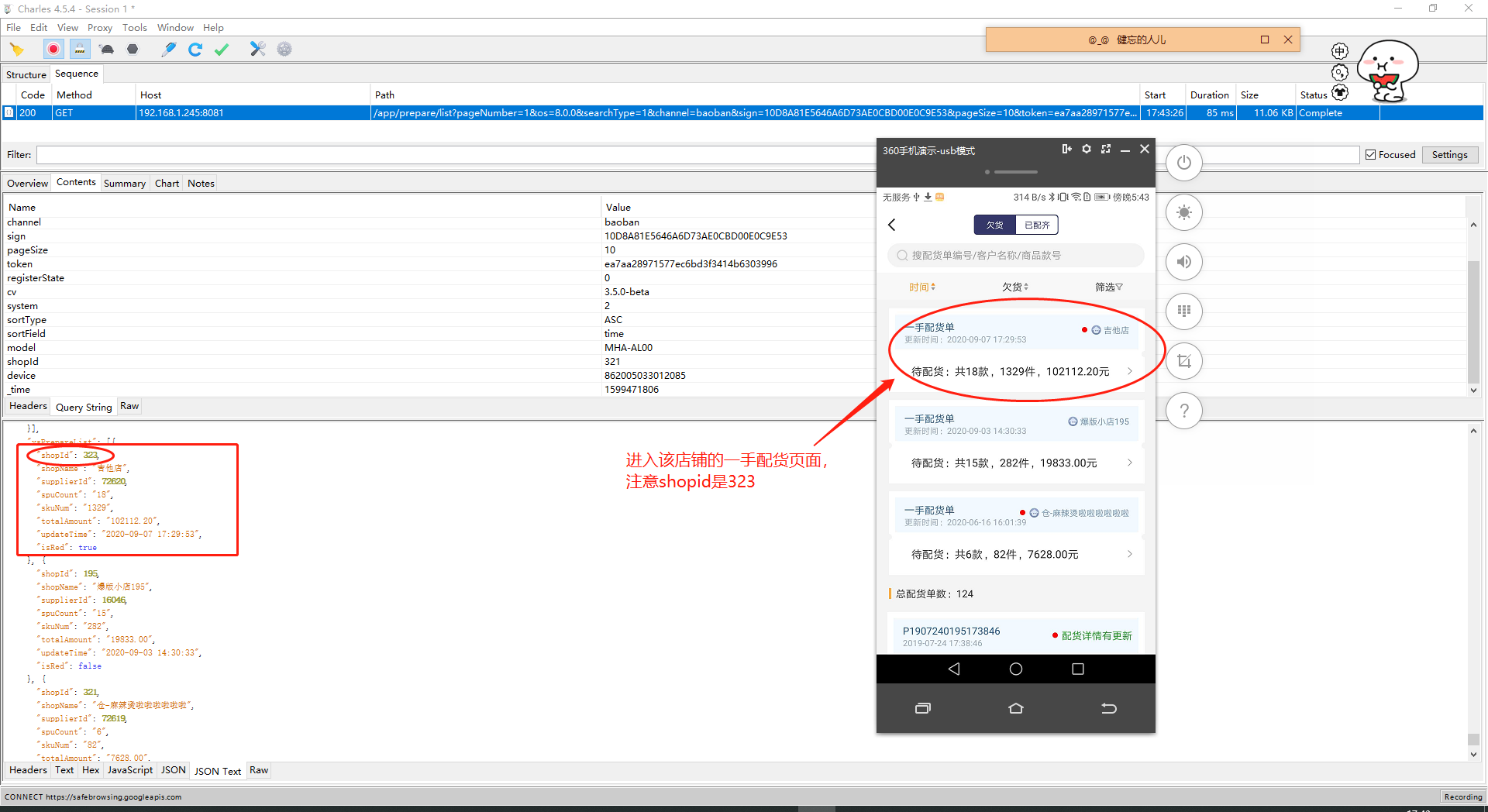Sort by 欠货 in phone app
Image resolution: width=1488 pixels, height=812 pixels.
[x=1015, y=287]
